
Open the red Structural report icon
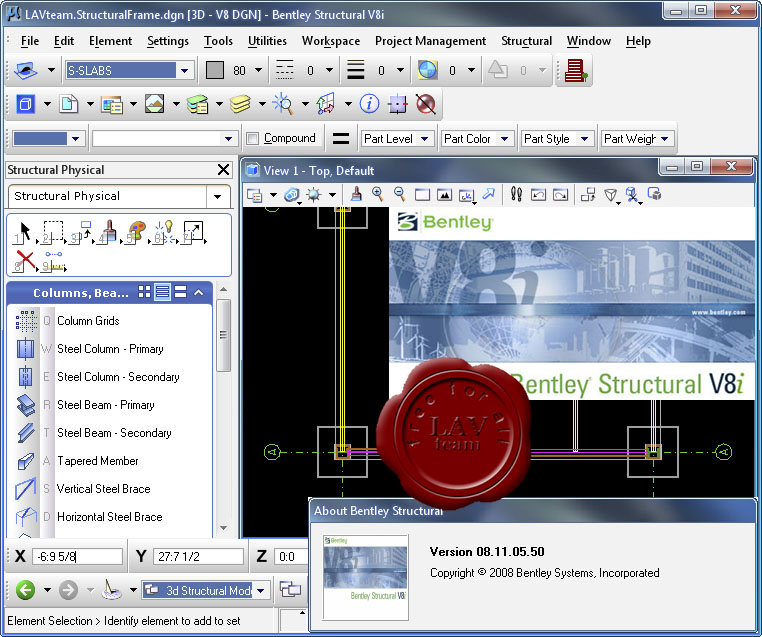pyautogui.click(x=575, y=71)
